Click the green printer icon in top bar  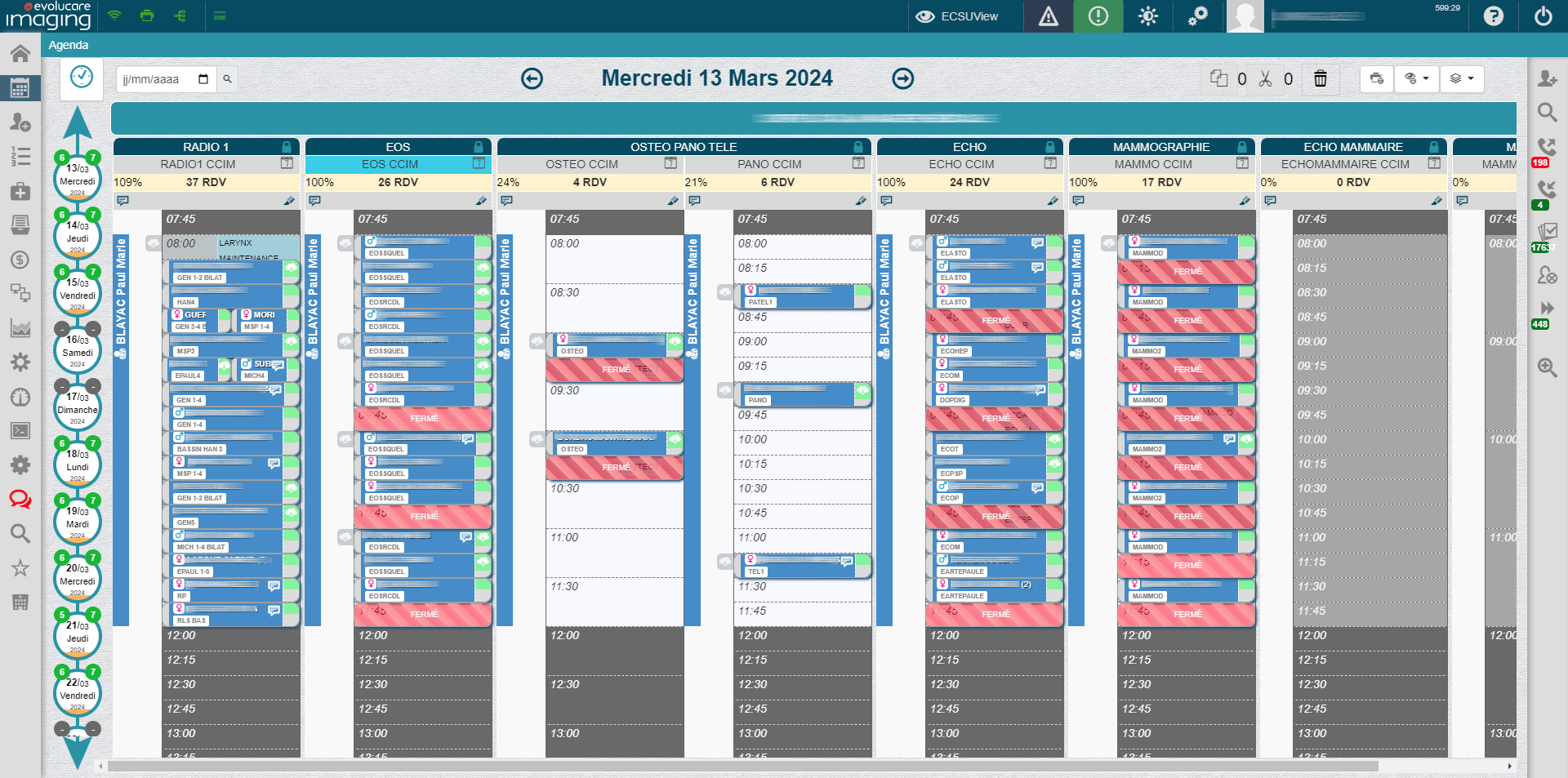tap(147, 16)
